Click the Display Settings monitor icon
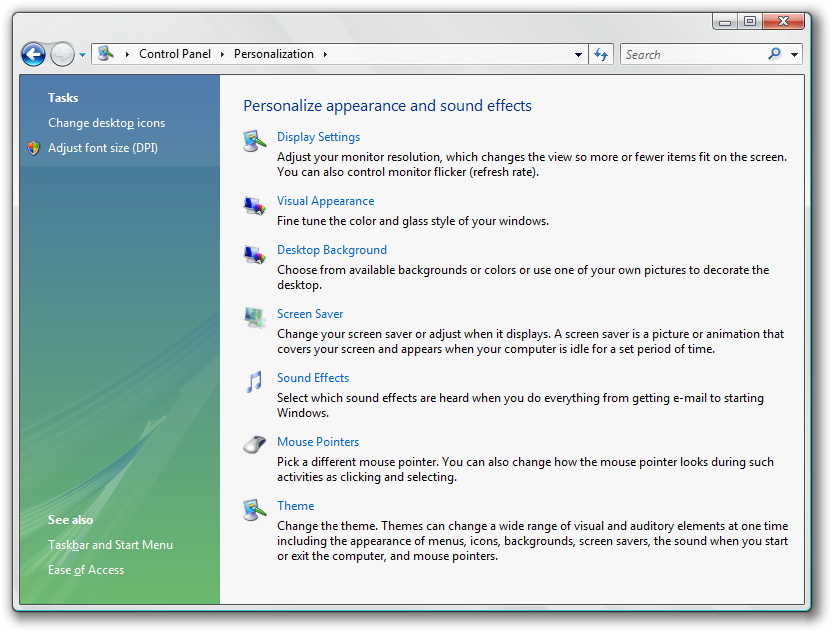 pyautogui.click(x=255, y=141)
